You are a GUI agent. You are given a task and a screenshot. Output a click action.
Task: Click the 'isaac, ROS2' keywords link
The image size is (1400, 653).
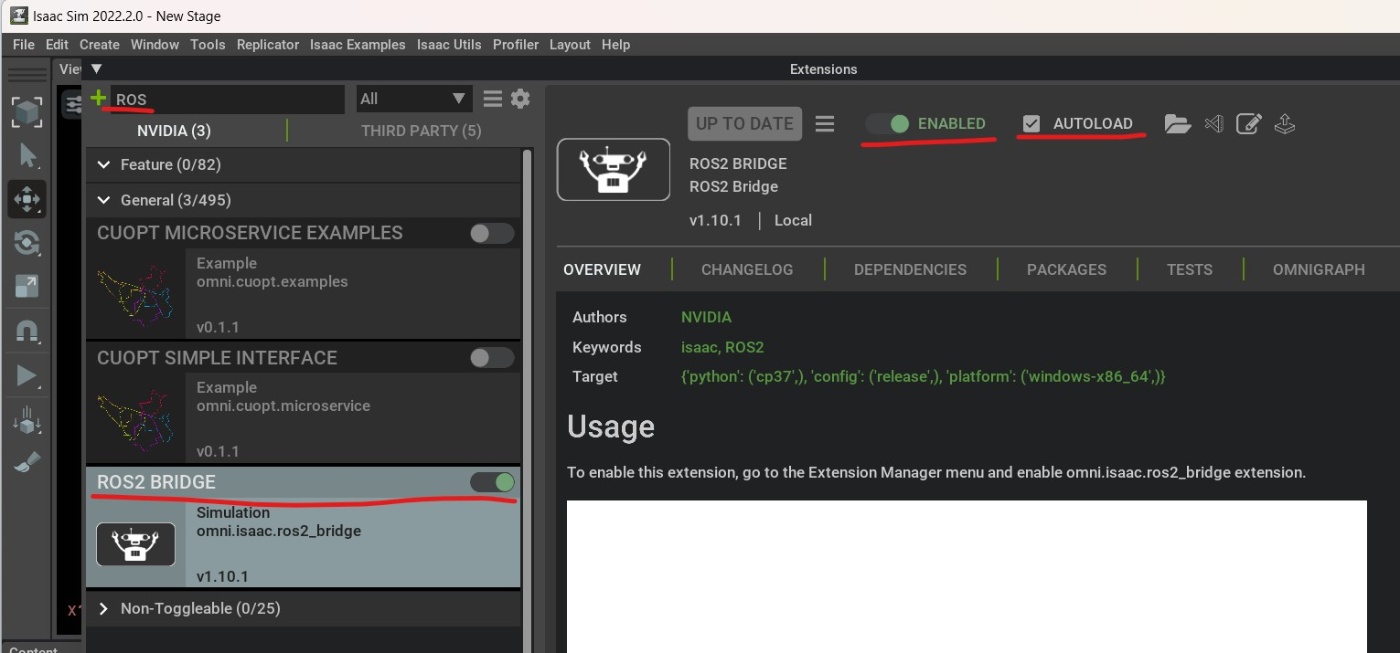(722, 347)
